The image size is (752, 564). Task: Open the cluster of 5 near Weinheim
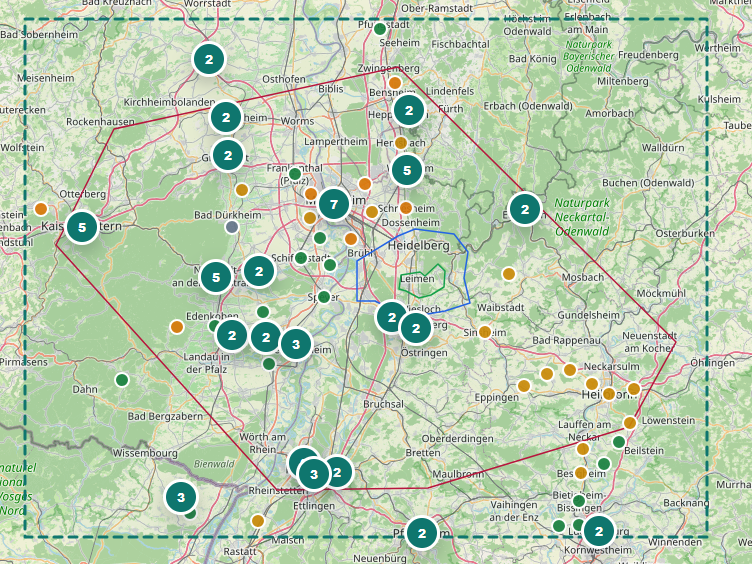point(407,170)
